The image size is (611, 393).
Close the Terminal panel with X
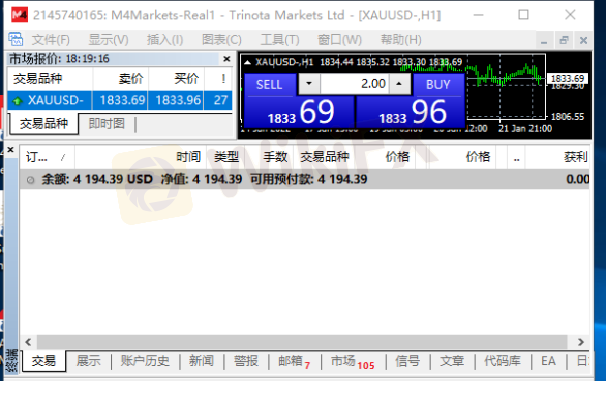click(11, 150)
